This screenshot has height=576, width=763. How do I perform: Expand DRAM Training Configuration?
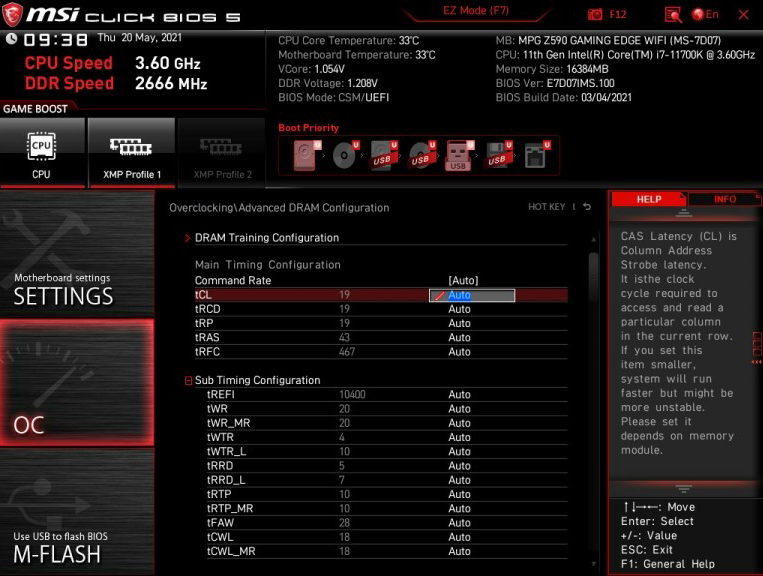(x=266, y=238)
